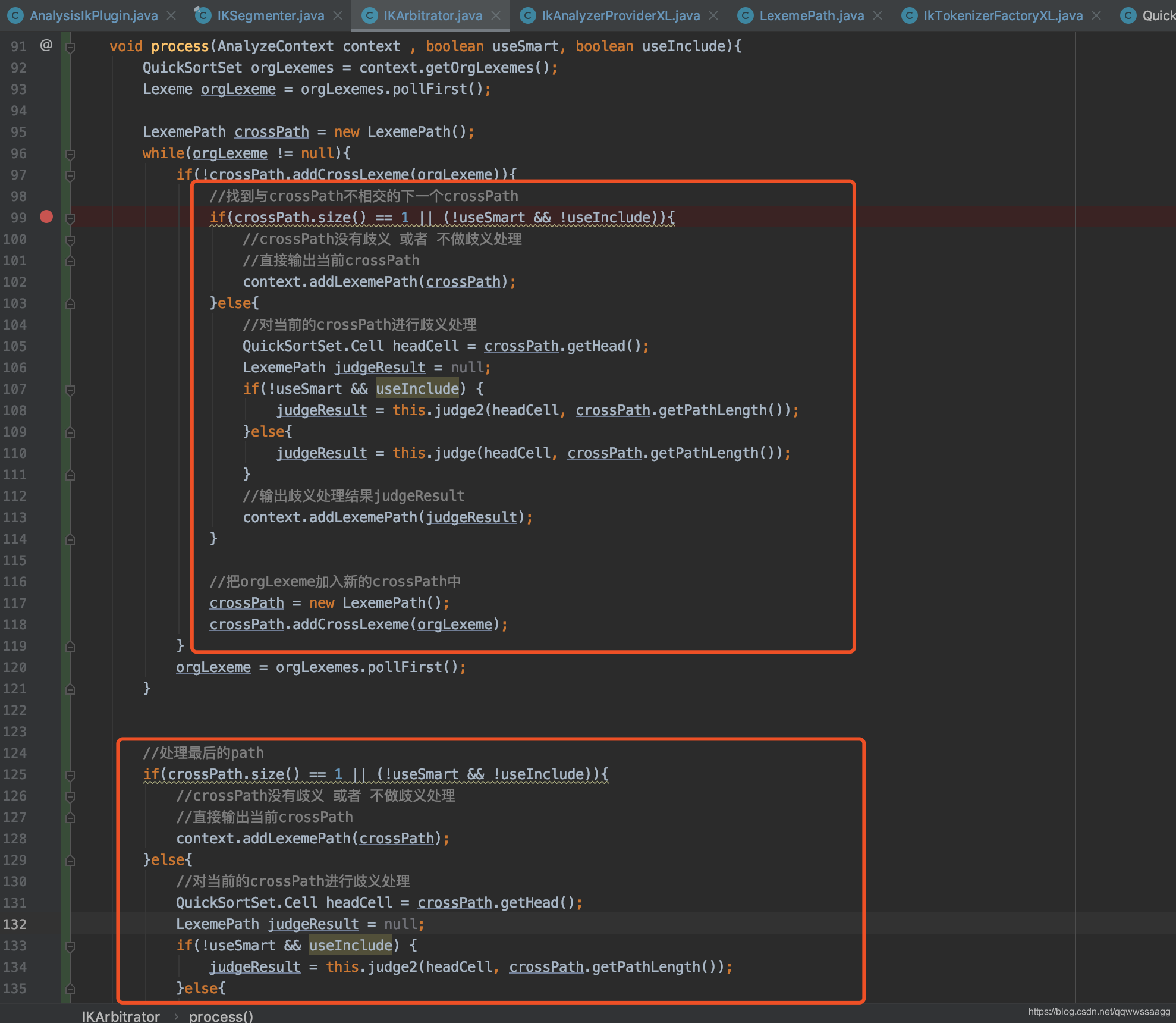The image size is (1176, 1023).
Task: Set a breakpoint on line number 125
Action: (x=15, y=774)
